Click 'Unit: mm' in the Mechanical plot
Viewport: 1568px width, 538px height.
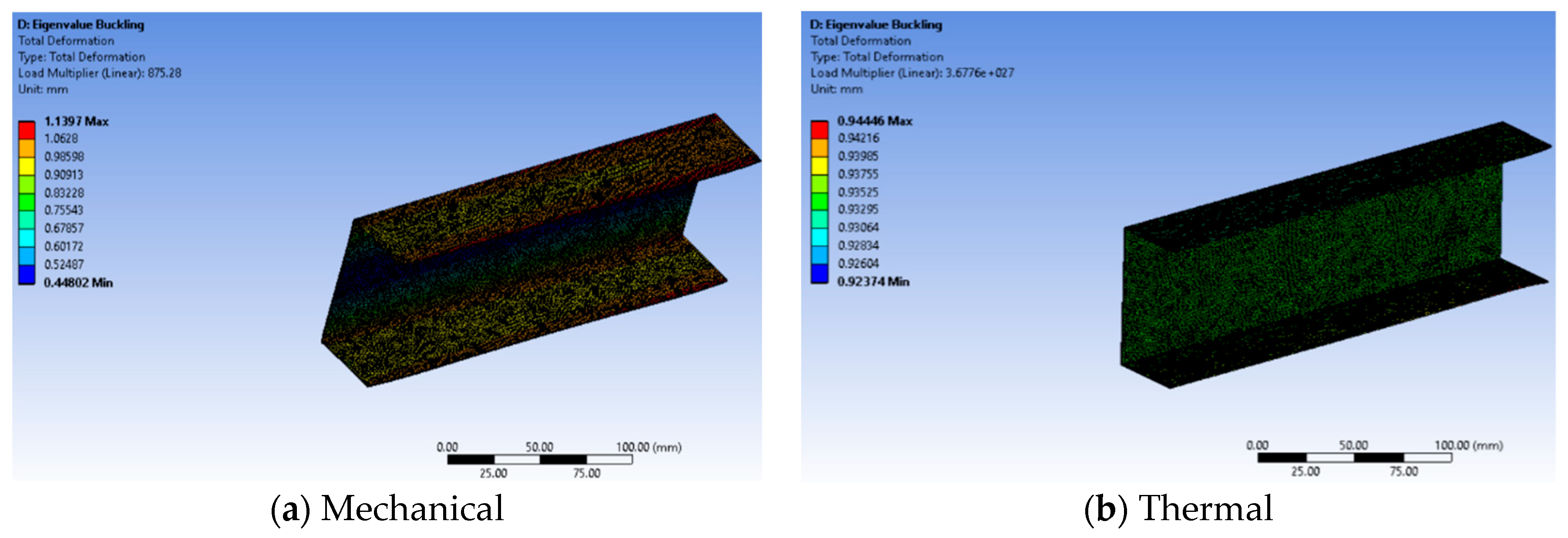43,89
